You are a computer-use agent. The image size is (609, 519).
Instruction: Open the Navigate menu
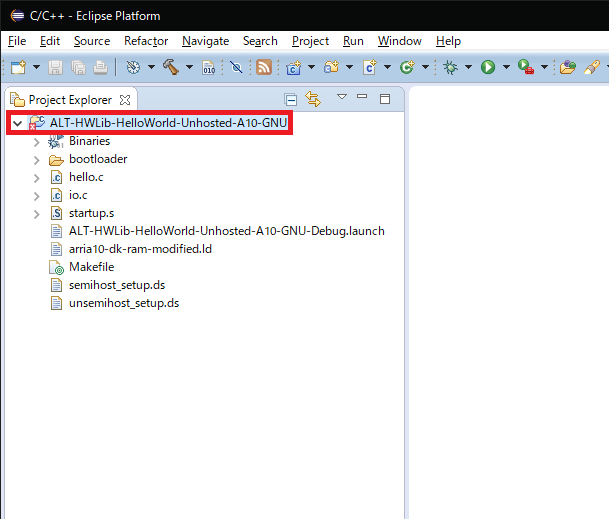[x=205, y=41]
